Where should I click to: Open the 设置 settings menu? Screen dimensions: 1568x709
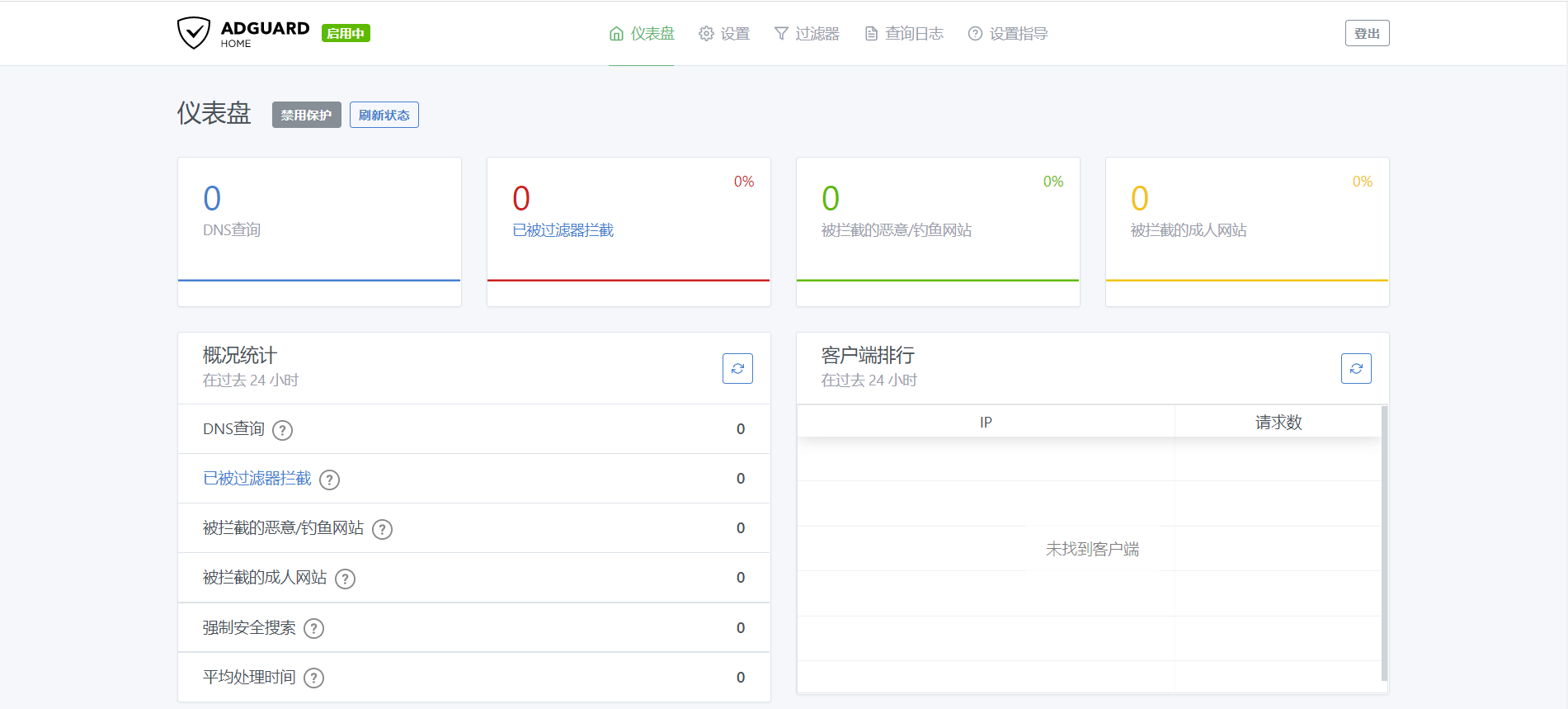point(724,34)
